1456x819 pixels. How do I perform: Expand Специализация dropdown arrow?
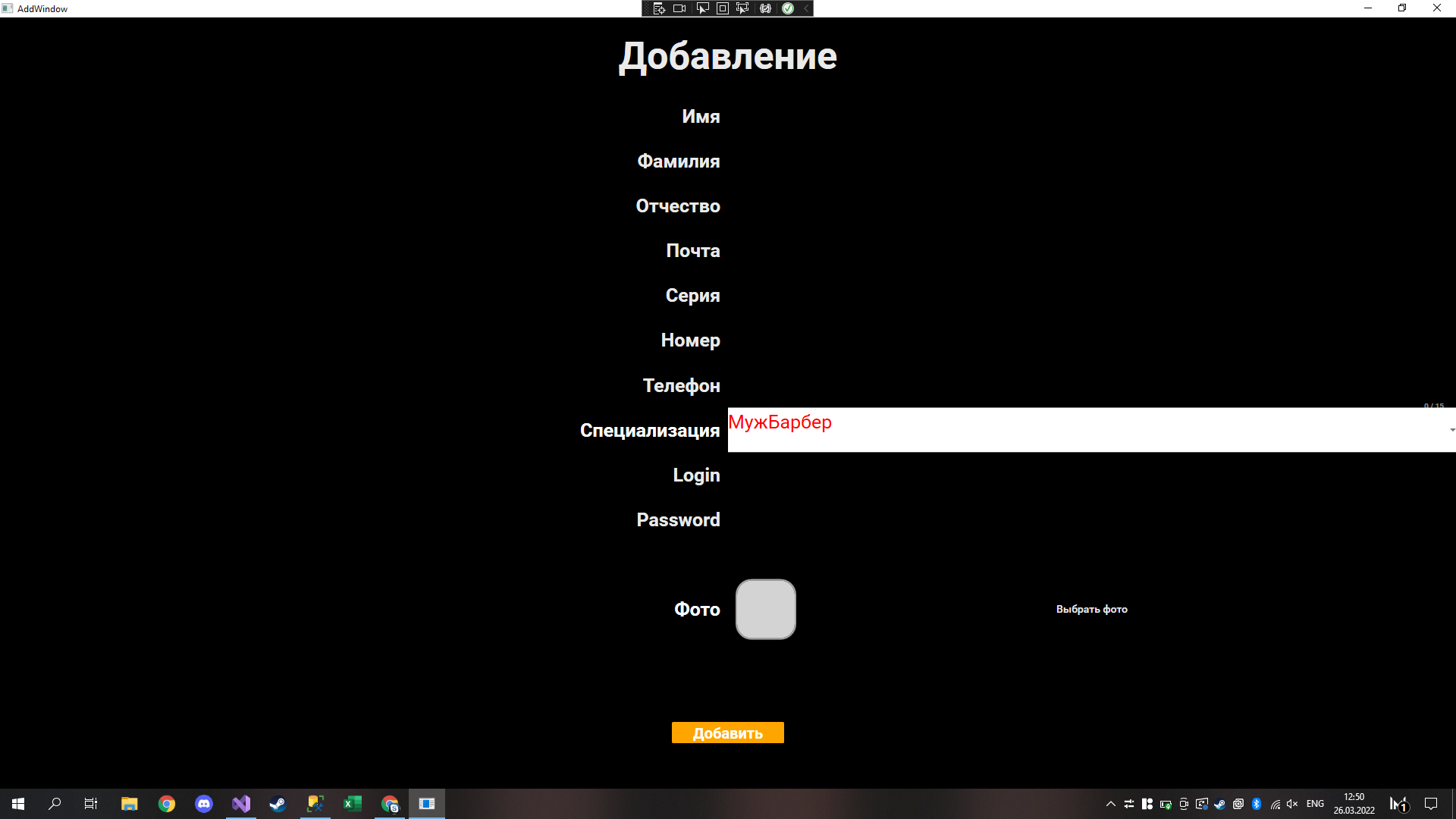point(1451,430)
